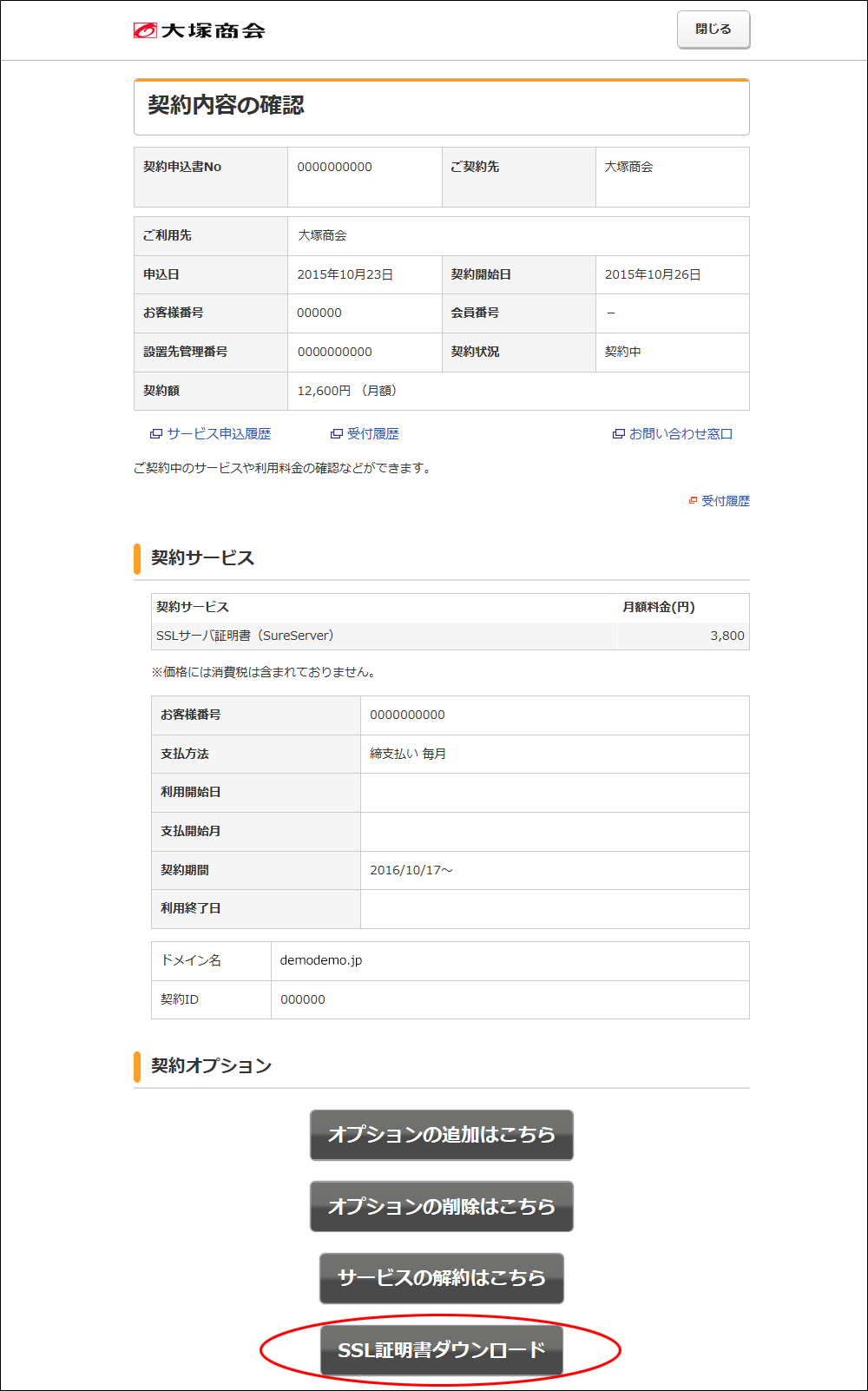This screenshot has width=868, height=1391.
Task: Download certificate via SSL証明書ダウンロード button
Action: (442, 1350)
